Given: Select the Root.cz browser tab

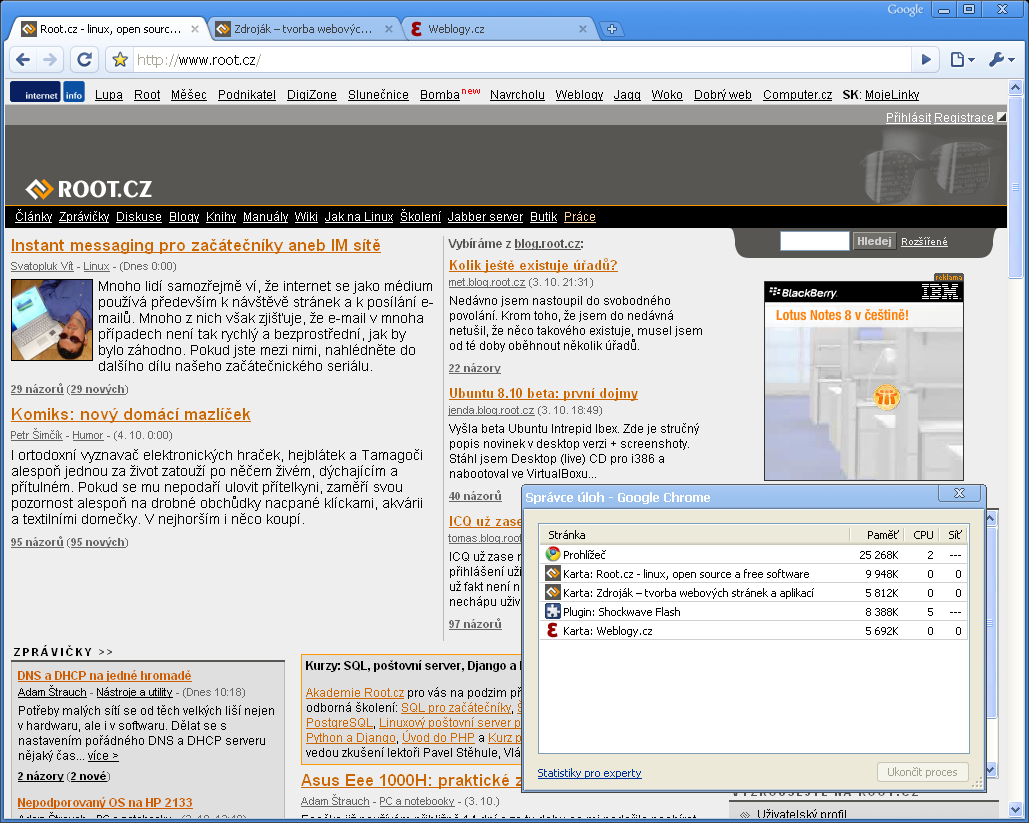Looking at the screenshot, I should (x=110, y=29).
